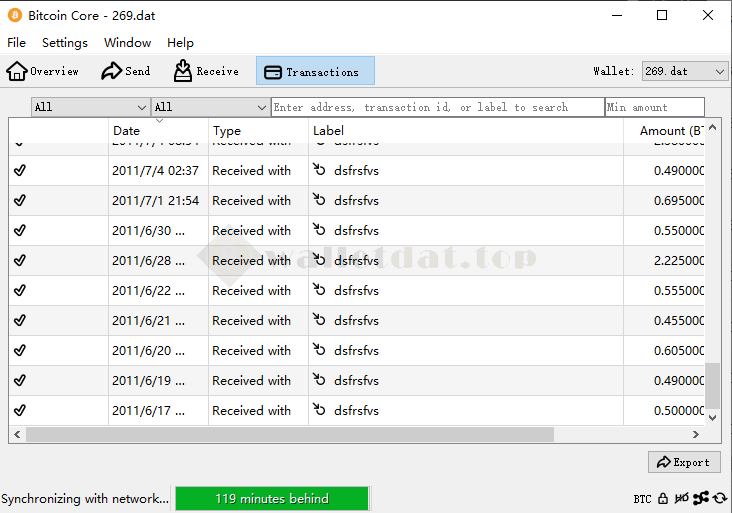Click the network connections icon
Viewport: 732px width, 513px height.
tap(700, 498)
